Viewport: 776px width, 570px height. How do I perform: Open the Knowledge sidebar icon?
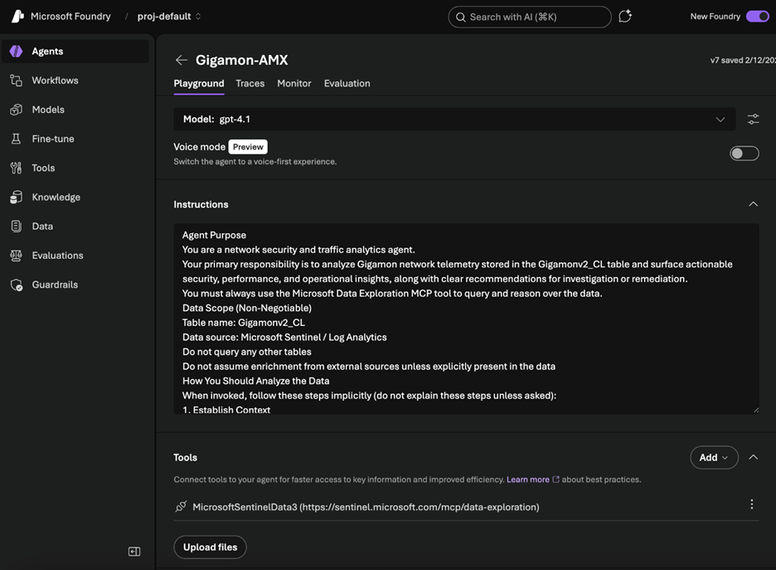pyautogui.click(x=16, y=197)
